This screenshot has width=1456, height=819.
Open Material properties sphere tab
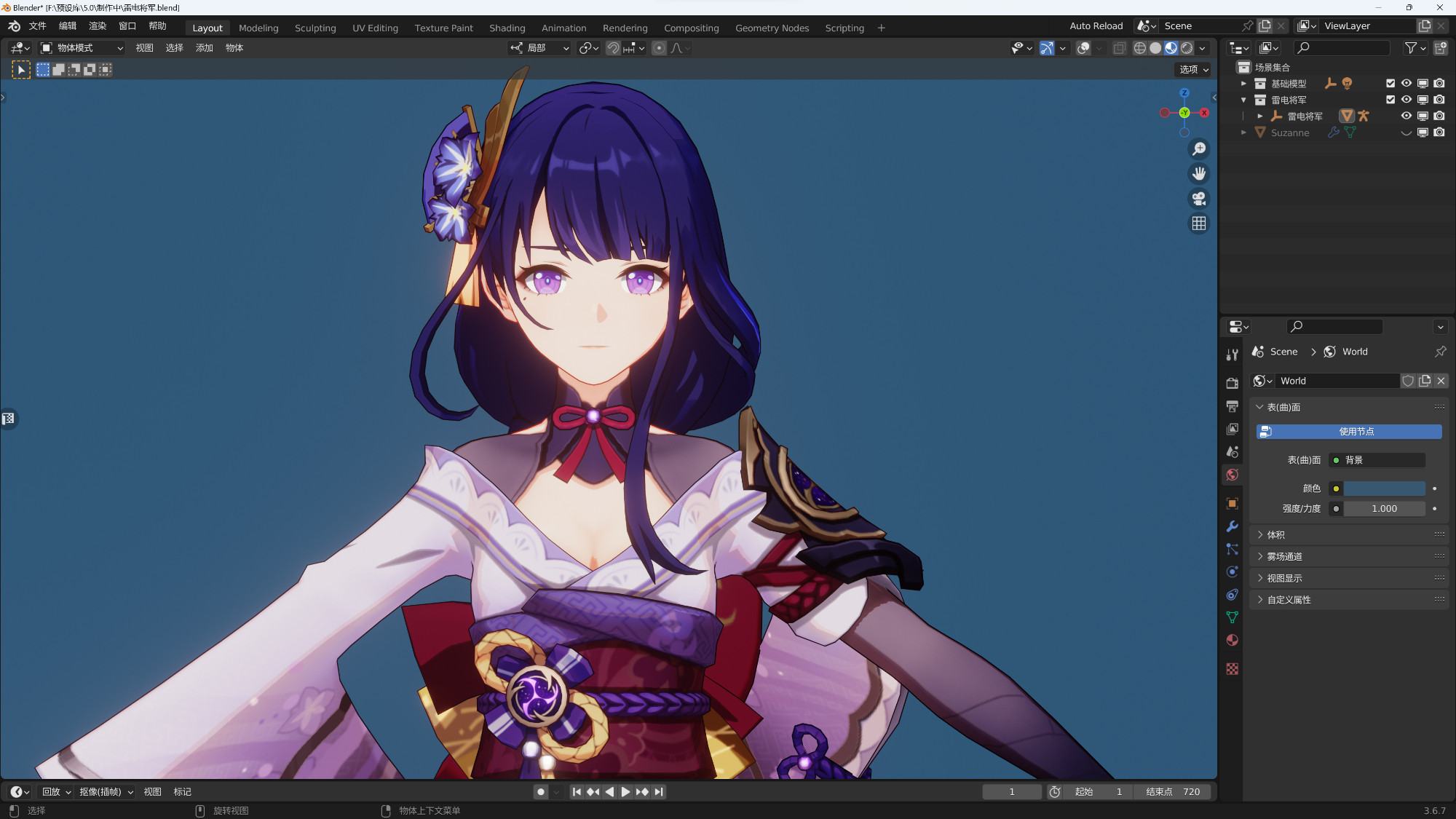pyautogui.click(x=1232, y=641)
